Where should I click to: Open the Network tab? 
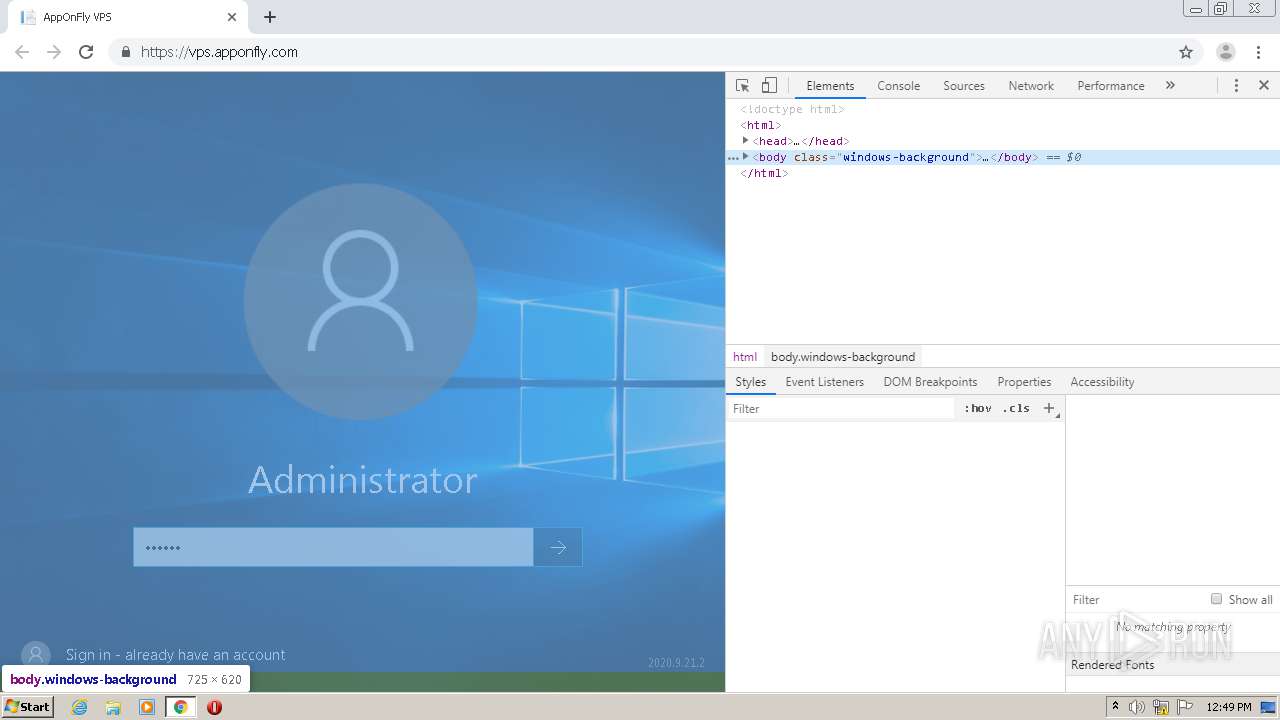pyautogui.click(x=1031, y=86)
